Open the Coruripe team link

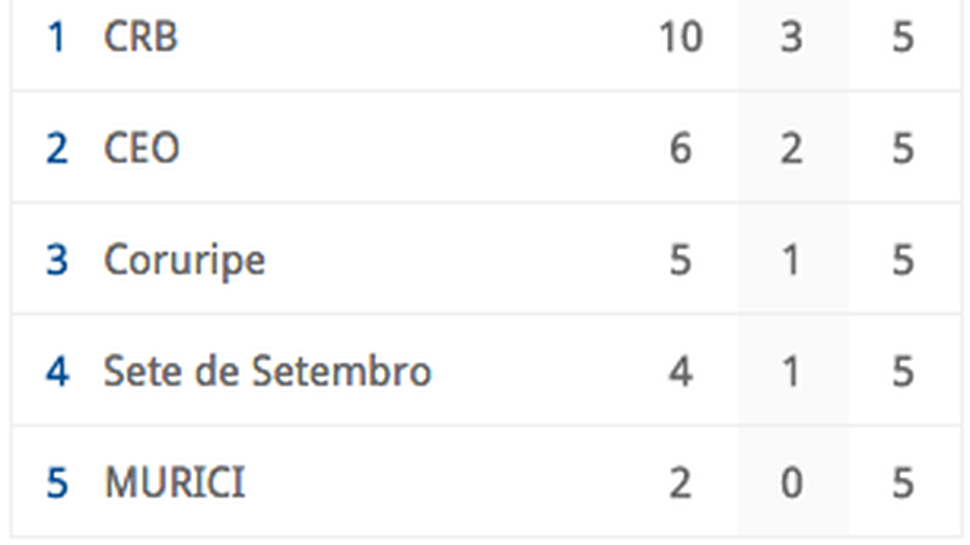tap(184, 261)
